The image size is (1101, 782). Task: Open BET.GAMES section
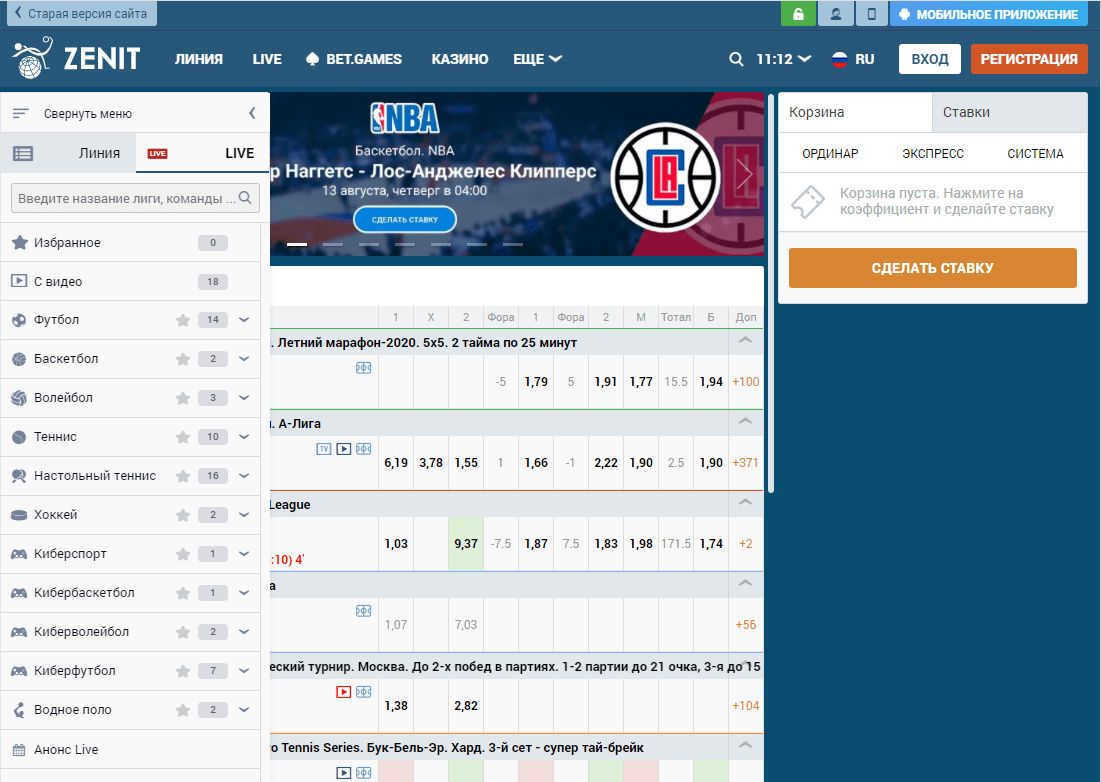(x=354, y=59)
